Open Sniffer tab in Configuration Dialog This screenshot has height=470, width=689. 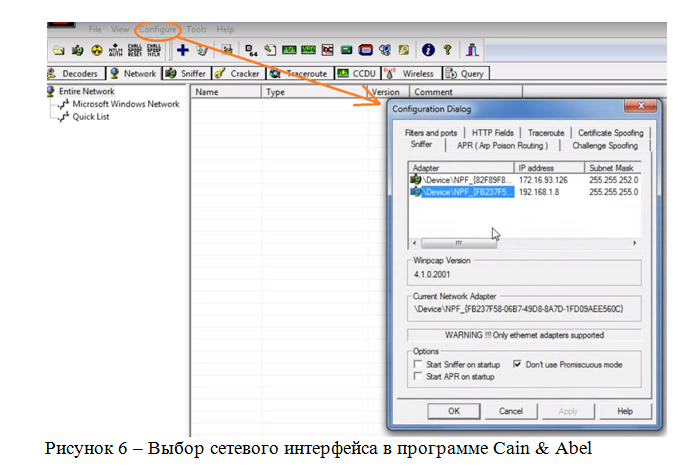coord(421,145)
